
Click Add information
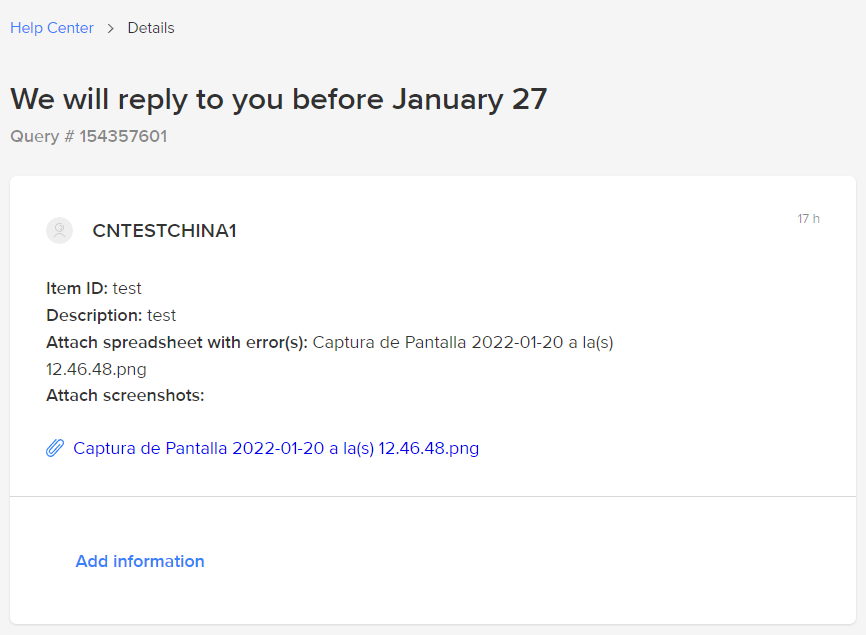pos(140,561)
